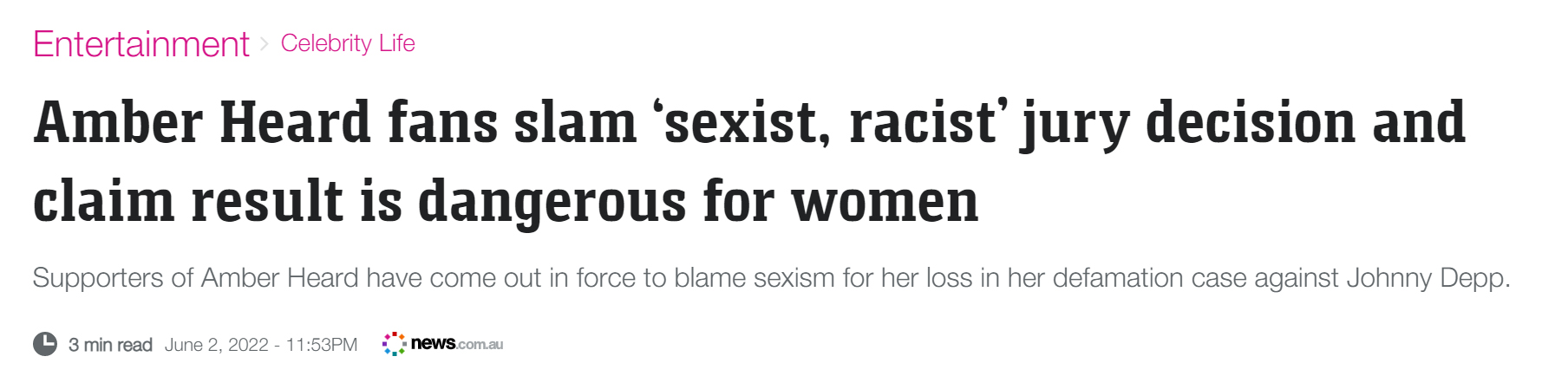This screenshot has width=1568, height=376.
Task: Click 'fans slam' in the headline
Action: pos(512,122)
